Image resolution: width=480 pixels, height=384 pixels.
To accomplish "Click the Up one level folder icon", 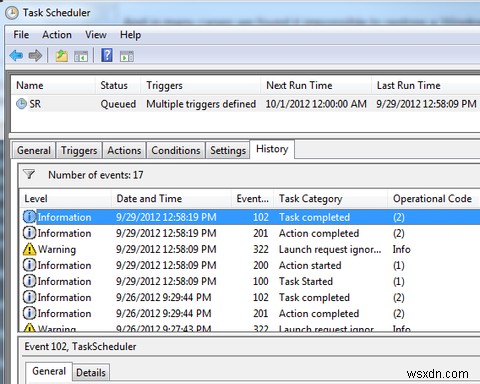I will [x=62, y=56].
